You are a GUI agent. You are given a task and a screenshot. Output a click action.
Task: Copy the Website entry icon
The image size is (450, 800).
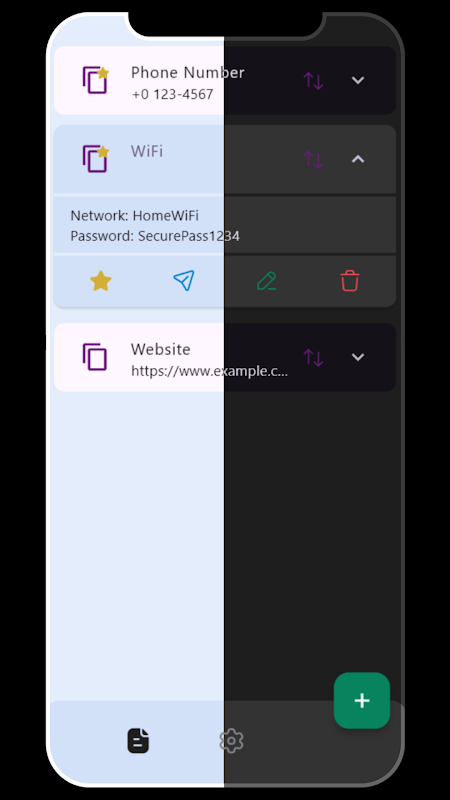click(x=95, y=357)
